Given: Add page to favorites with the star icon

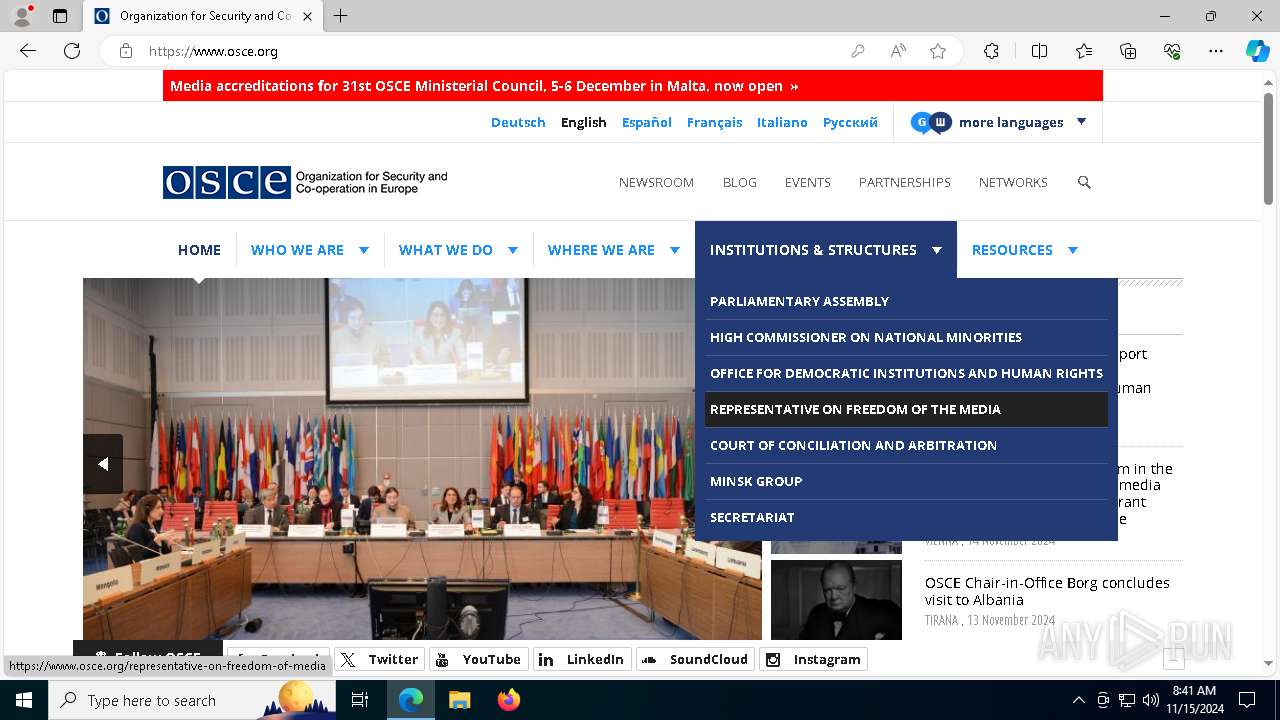Looking at the screenshot, I should (x=938, y=51).
